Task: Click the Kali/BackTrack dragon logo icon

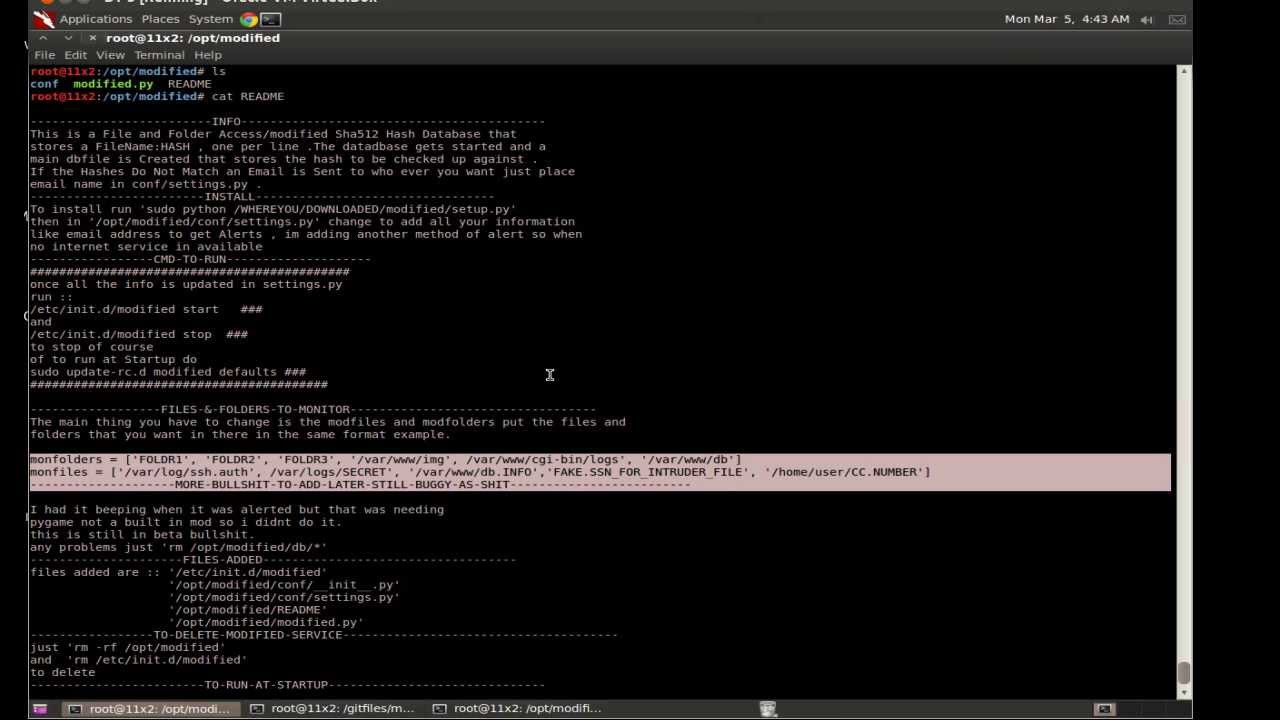Action: [x=43, y=19]
